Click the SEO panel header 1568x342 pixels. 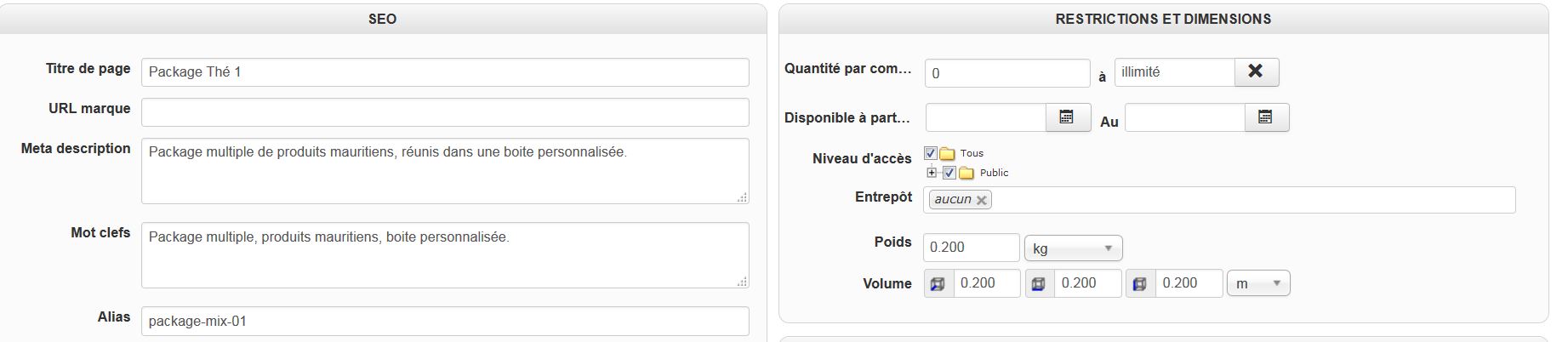(x=382, y=19)
